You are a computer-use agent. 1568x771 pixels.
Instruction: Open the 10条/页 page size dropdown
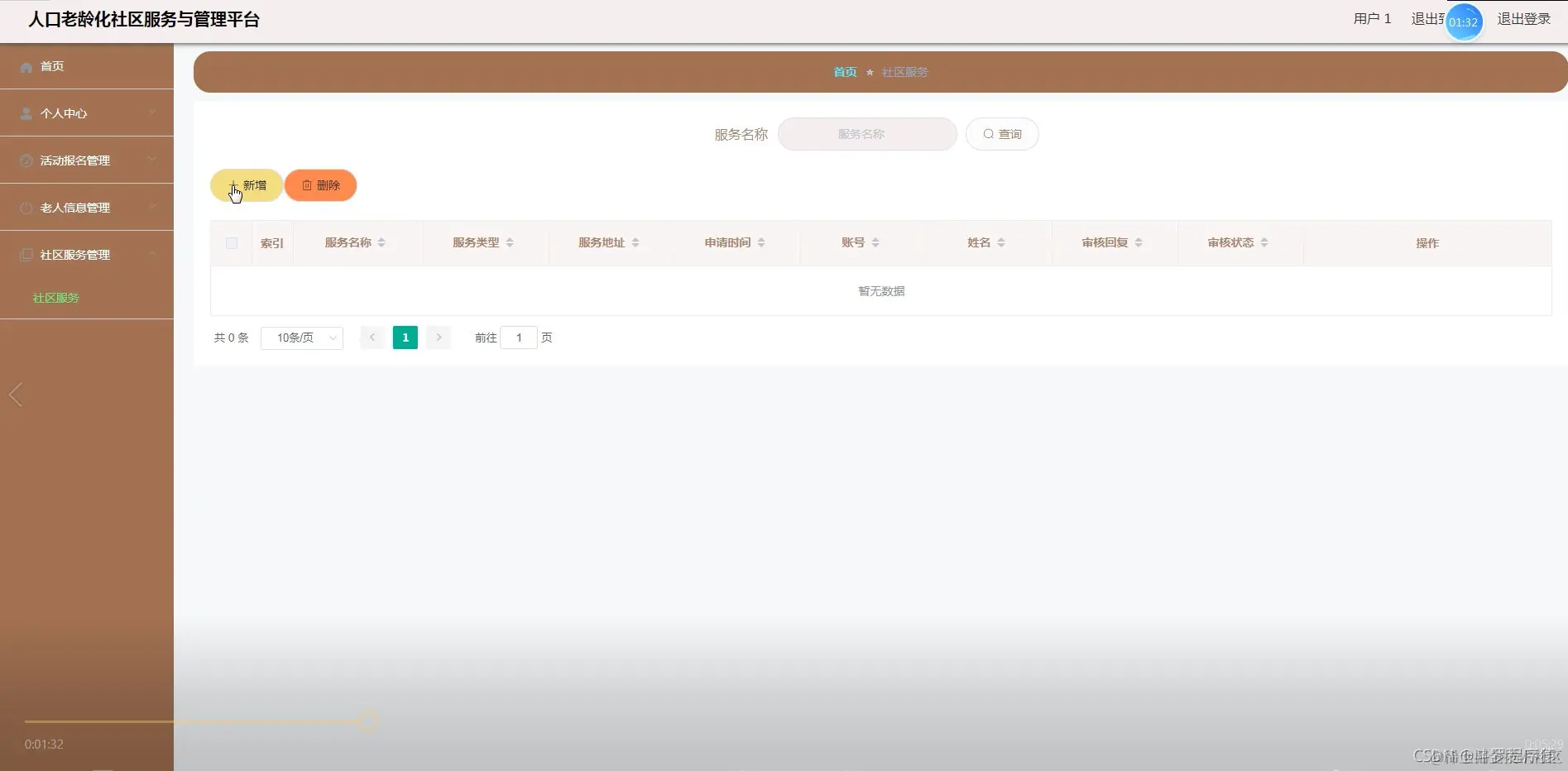coord(301,338)
